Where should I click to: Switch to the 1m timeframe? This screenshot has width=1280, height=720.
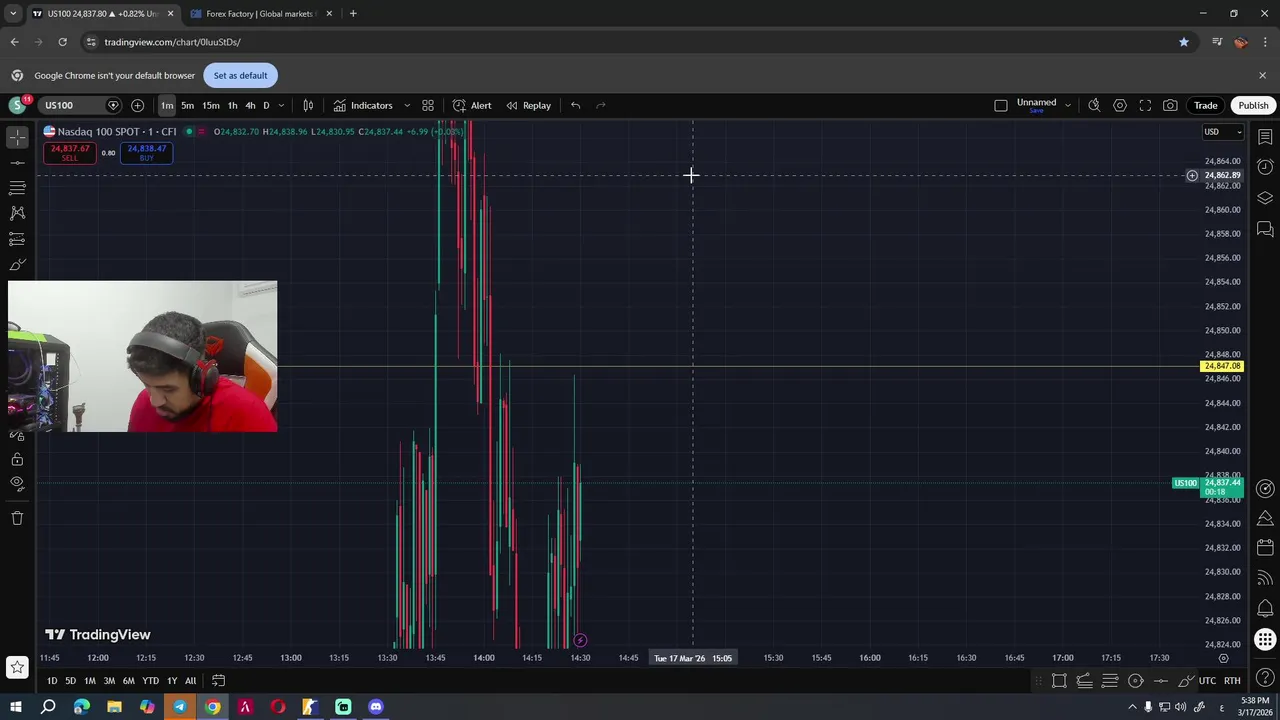(167, 105)
